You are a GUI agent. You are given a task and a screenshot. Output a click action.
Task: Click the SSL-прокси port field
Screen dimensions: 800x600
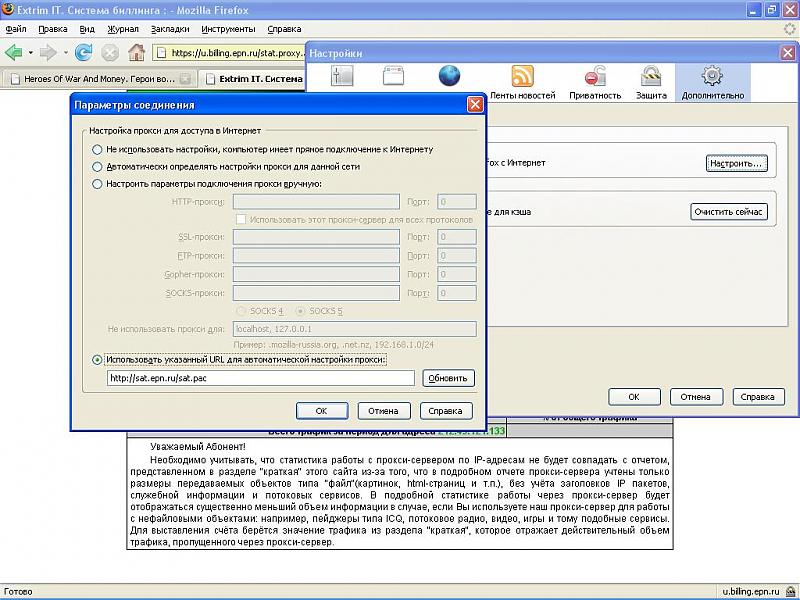point(457,237)
